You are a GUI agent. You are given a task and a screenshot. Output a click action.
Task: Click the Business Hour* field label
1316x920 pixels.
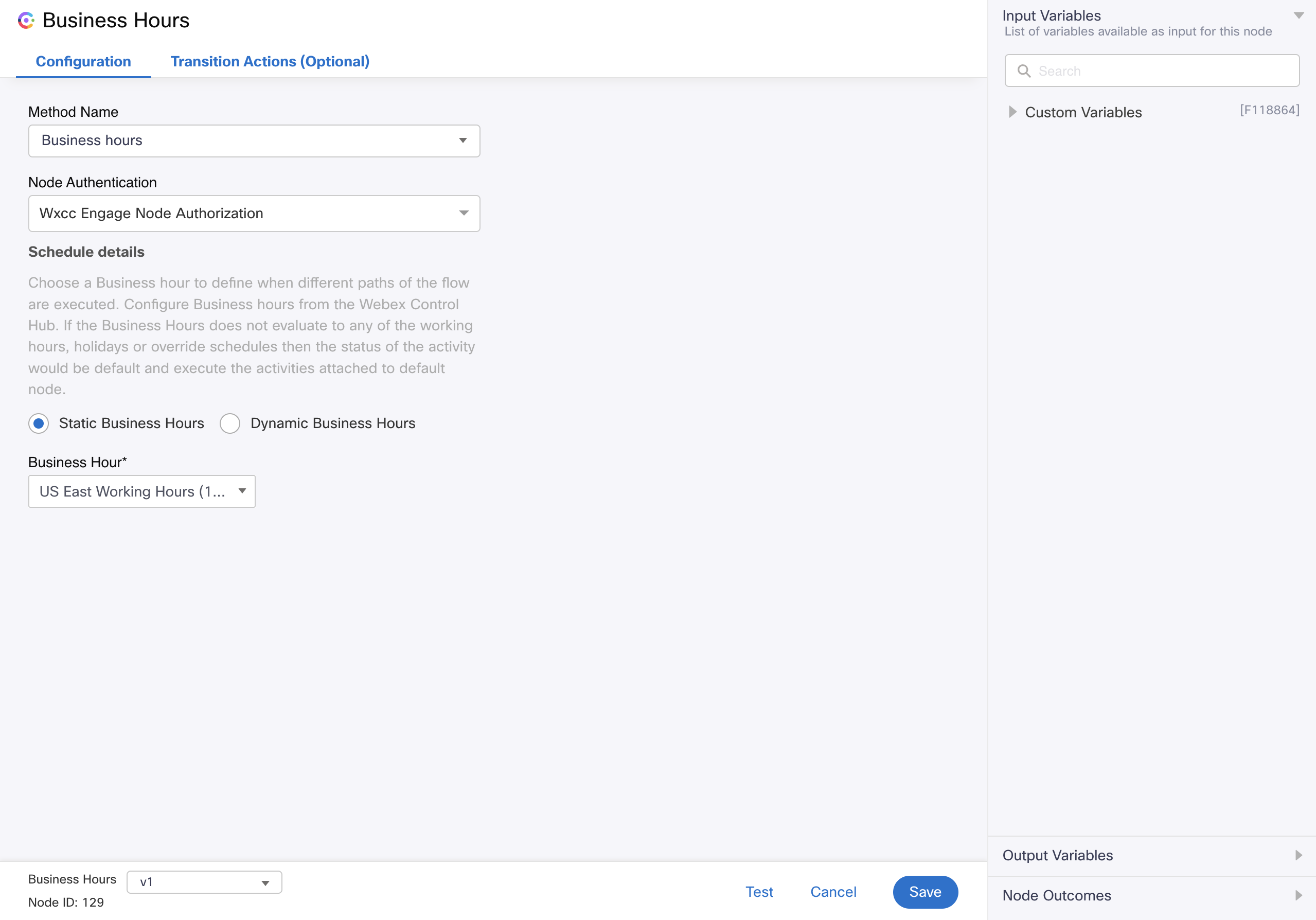(77, 462)
